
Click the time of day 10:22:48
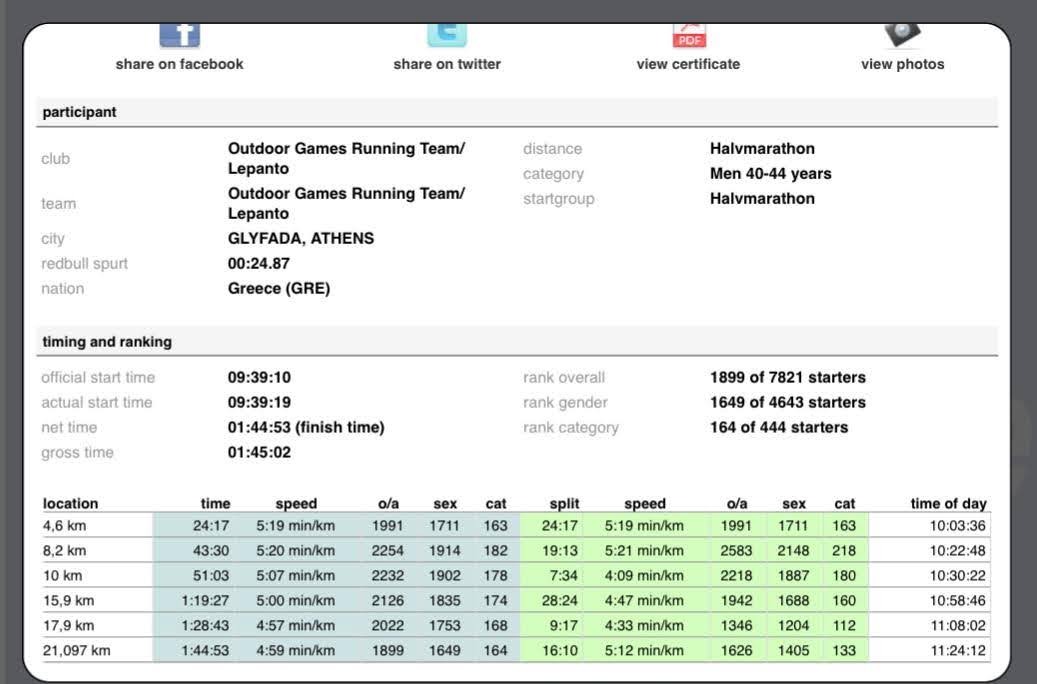click(958, 550)
